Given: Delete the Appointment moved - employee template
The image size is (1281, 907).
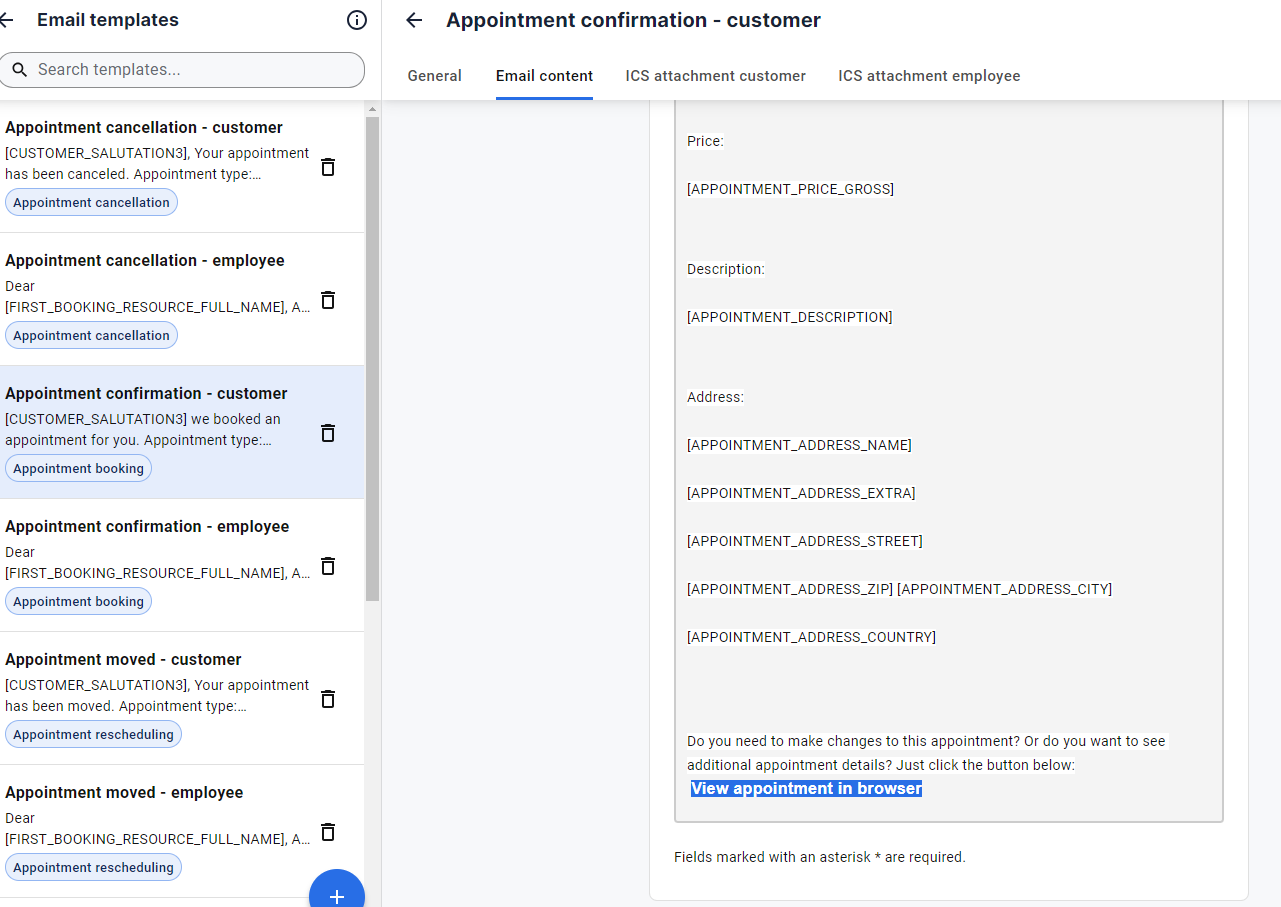Looking at the screenshot, I should point(327,832).
